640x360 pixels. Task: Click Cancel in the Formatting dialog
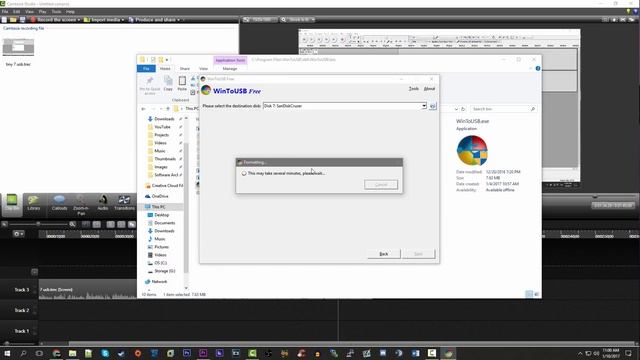[x=381, y=185]
